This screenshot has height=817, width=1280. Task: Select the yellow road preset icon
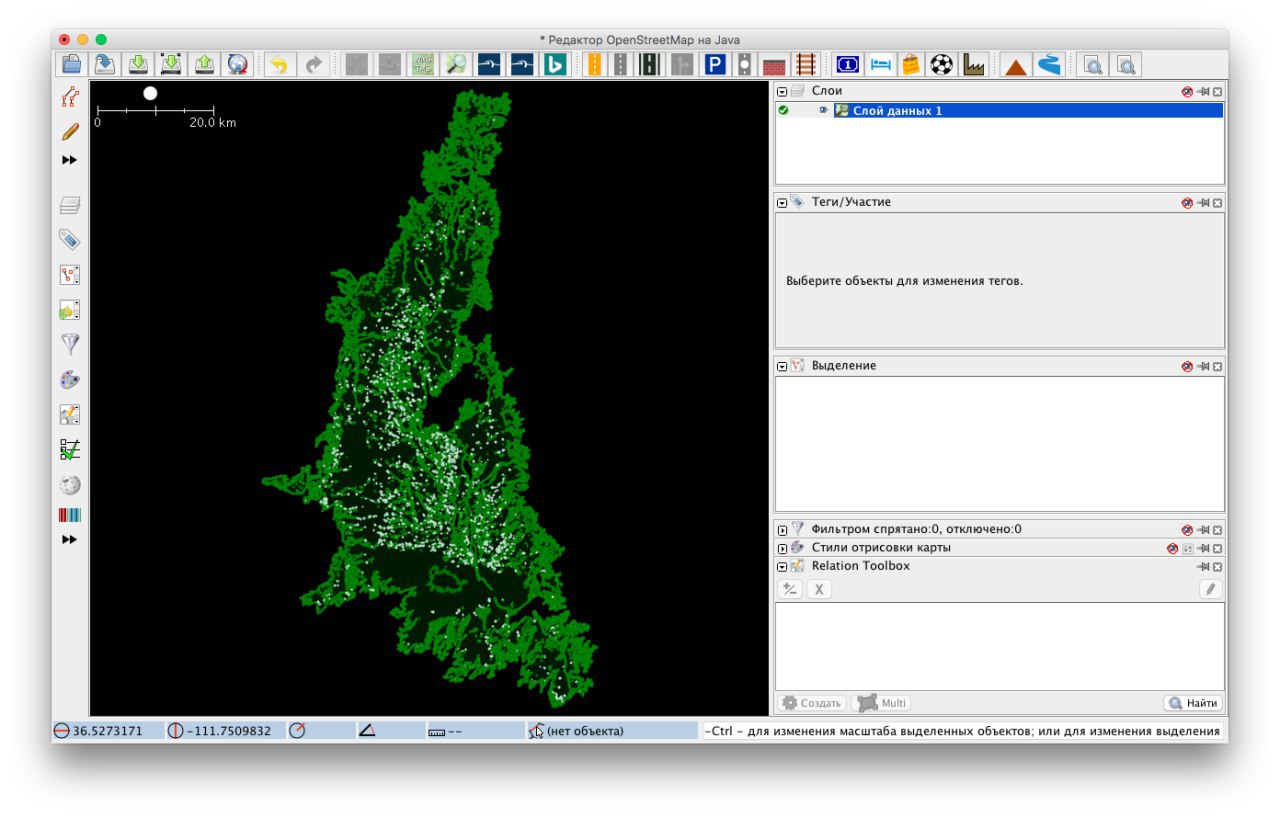click(594, 64)
